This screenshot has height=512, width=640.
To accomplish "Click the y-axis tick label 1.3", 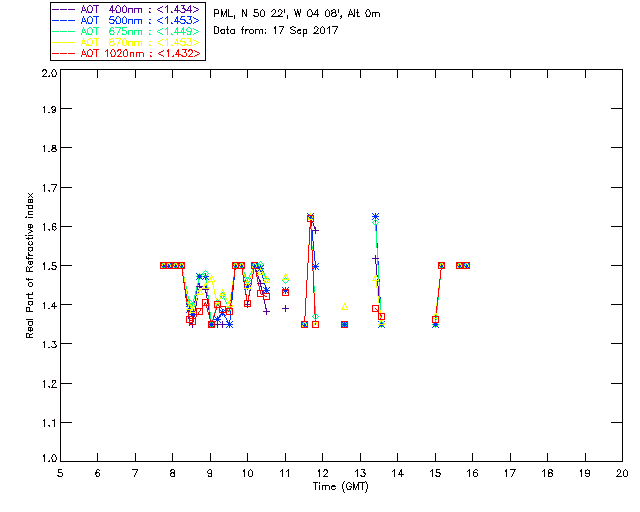I will point(49,345).
